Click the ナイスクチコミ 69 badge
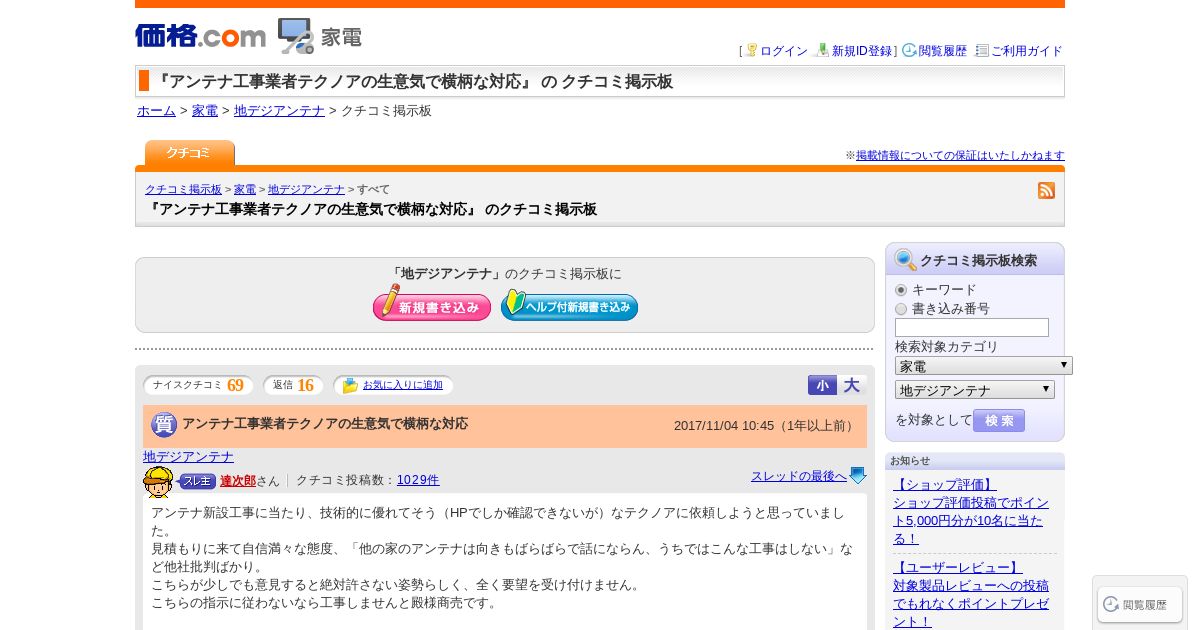This screenshot has height=630, width=1200. pyautogui.click(x=198, y=385)
